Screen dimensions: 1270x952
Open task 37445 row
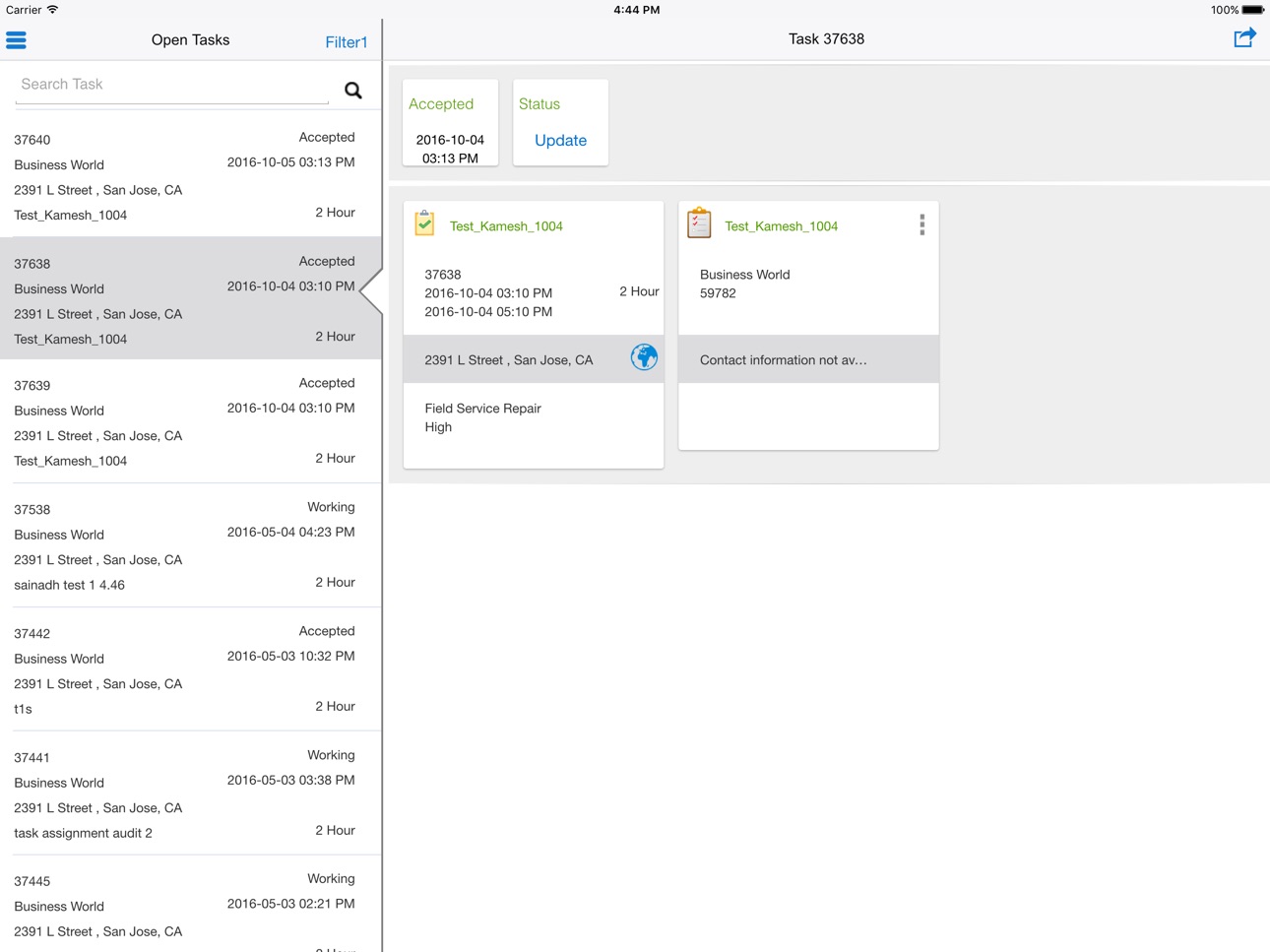point(190,904)
